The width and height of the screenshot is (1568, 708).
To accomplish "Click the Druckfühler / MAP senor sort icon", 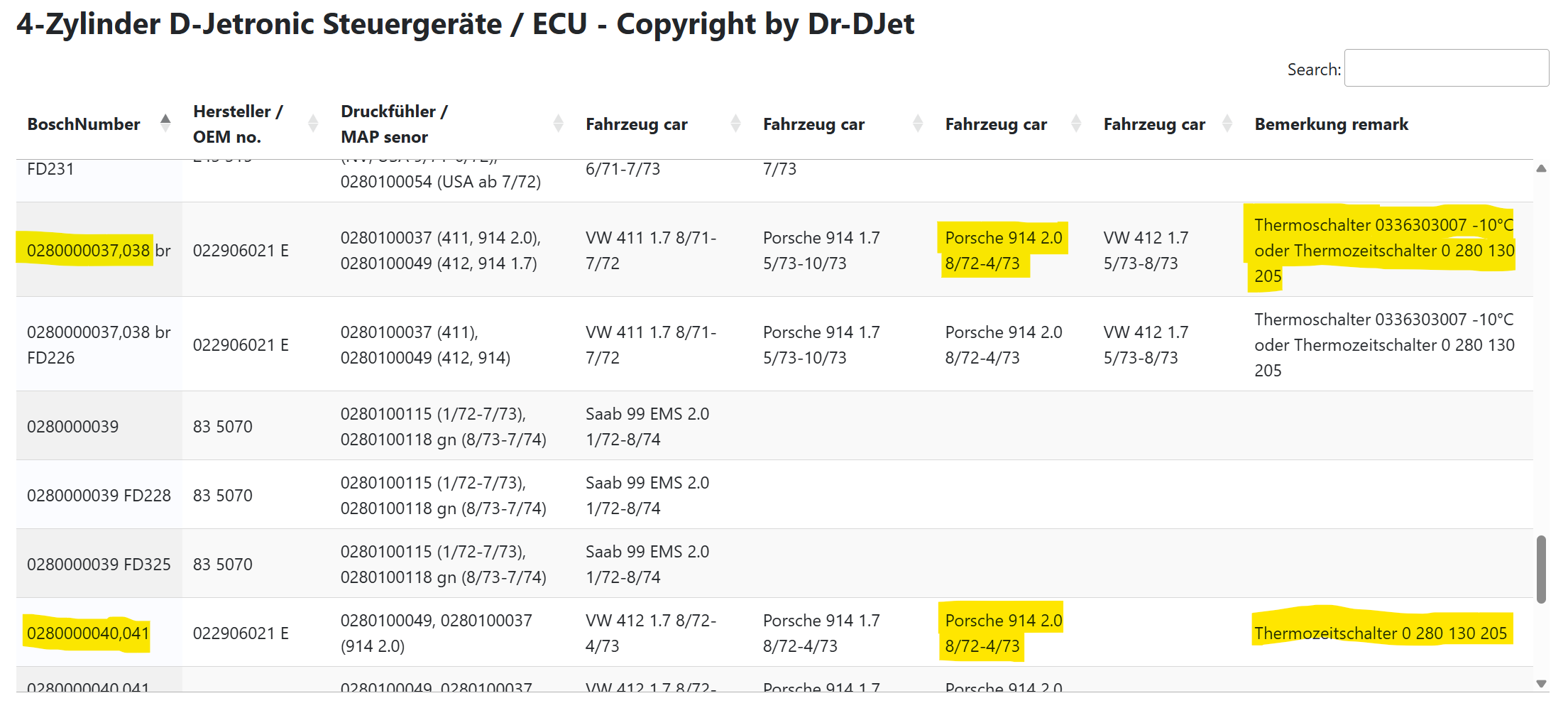I will (558, 124).
